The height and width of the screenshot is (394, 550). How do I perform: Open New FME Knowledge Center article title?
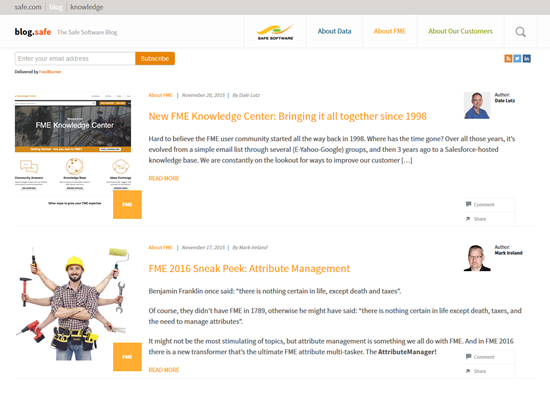coord(287,116)
